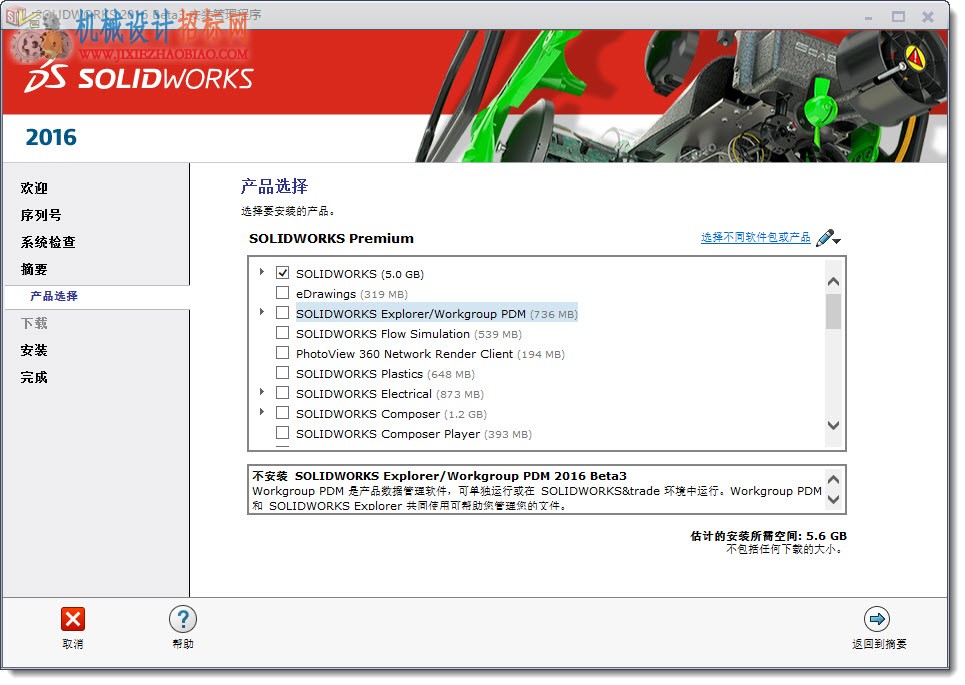Viewport: 965px width, 685px height.
Task: Switch to 摘要 step
Action: 34,270
